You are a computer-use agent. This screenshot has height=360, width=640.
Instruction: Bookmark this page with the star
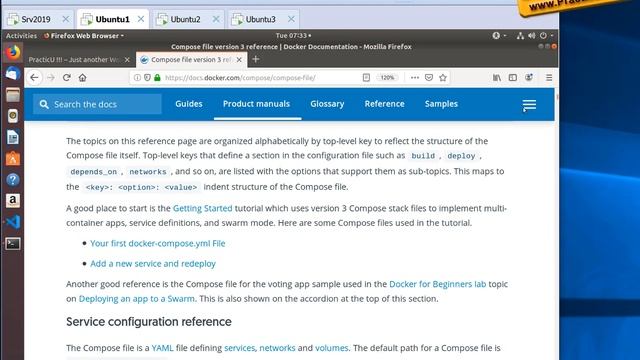[x=443, y=78]
